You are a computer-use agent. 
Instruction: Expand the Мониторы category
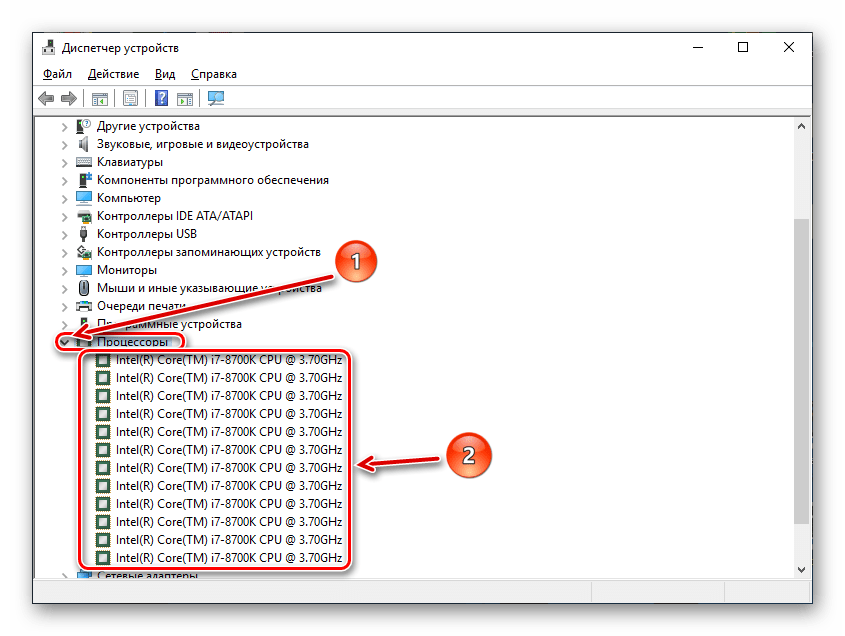pos(65,270)
